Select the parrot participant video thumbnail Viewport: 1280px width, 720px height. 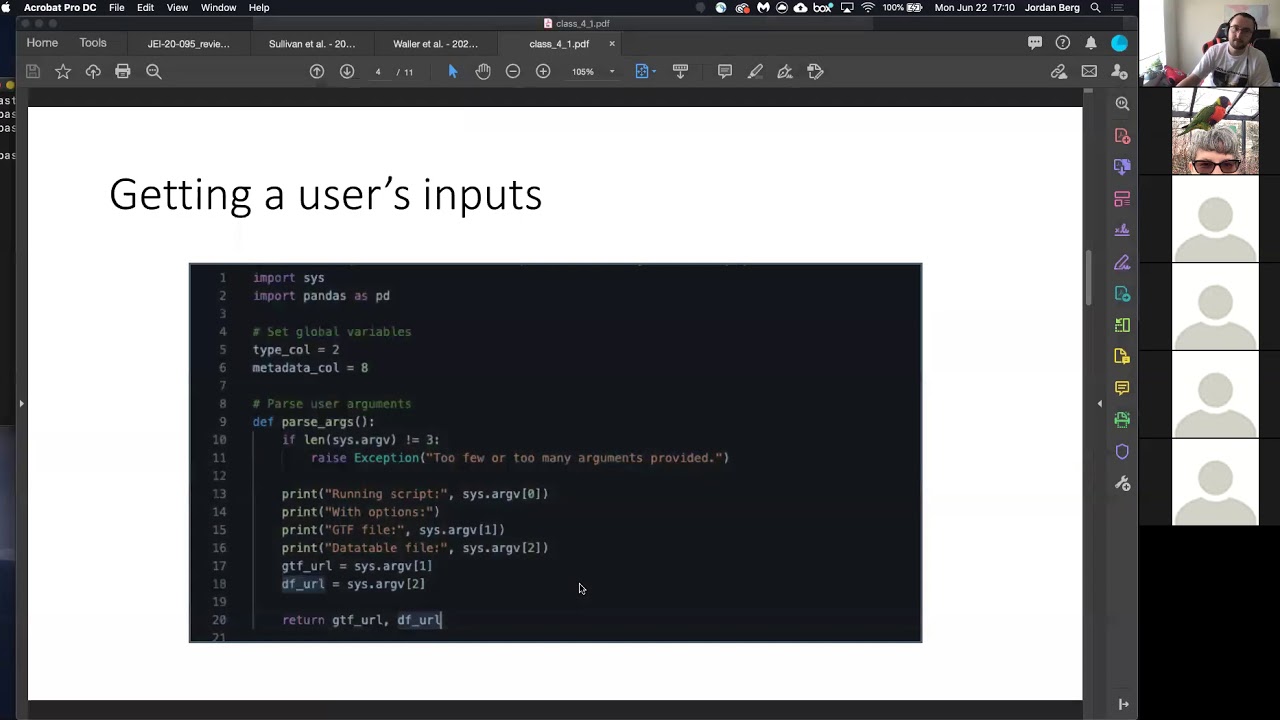[1215, 131]
